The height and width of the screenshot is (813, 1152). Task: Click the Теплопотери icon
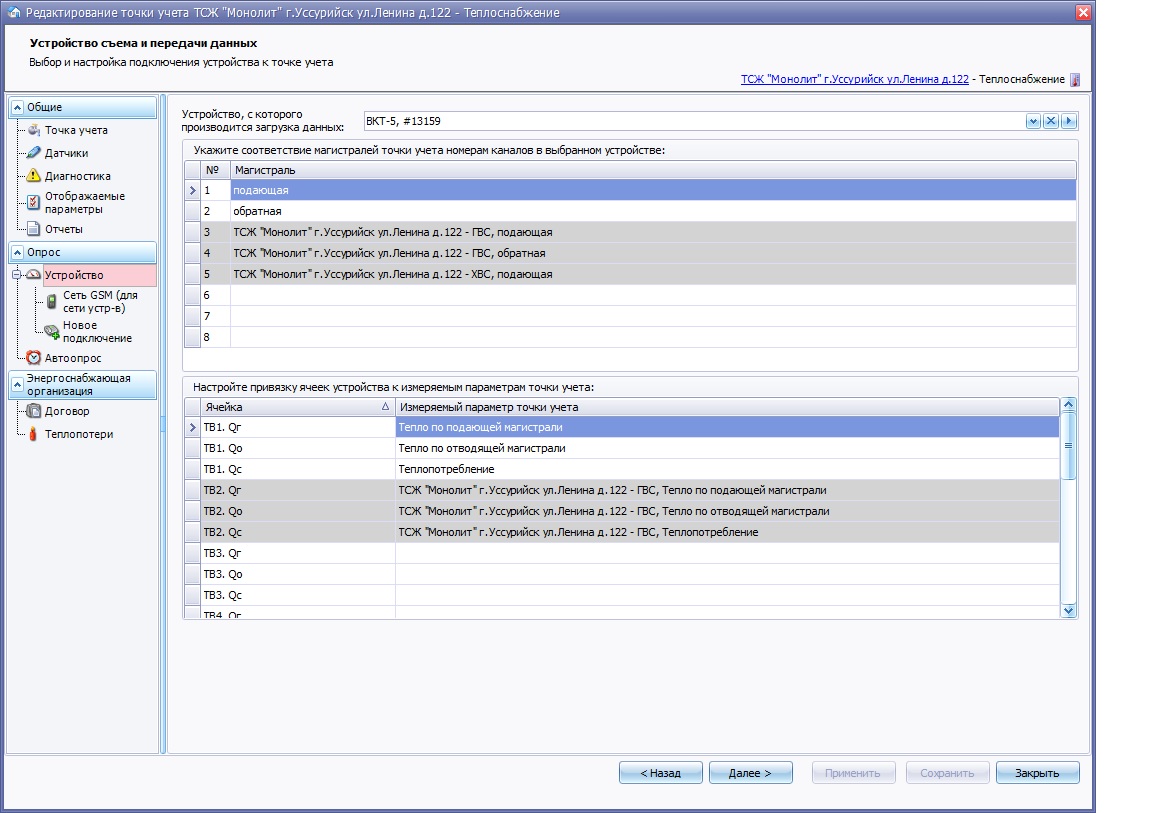(33, 434)
